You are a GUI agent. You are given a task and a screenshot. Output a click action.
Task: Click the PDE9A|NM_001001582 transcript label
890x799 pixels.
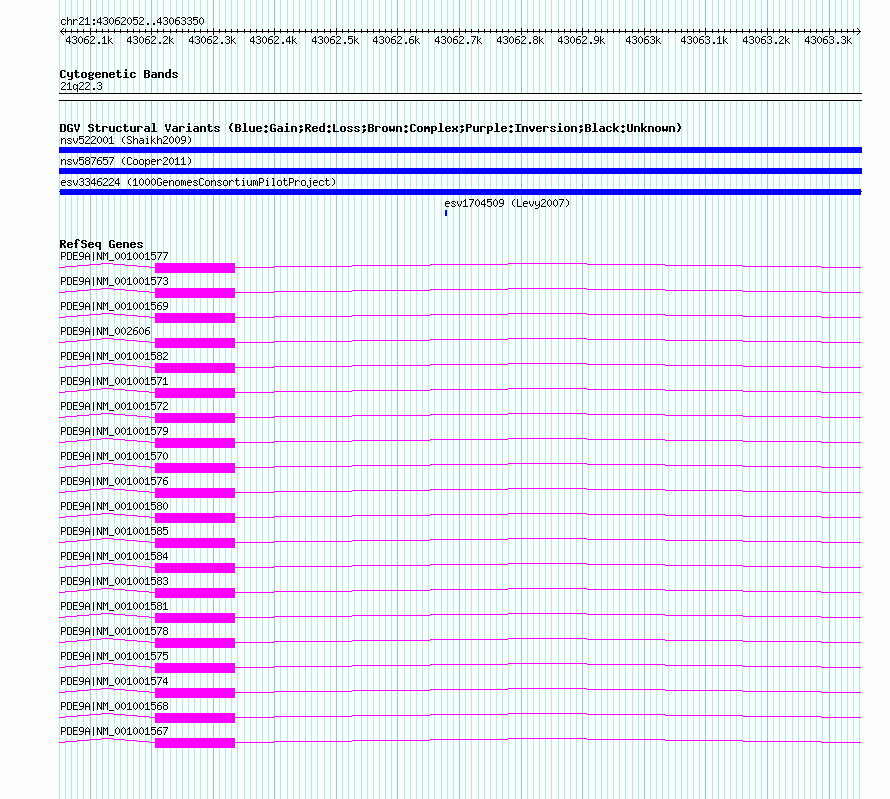pyautogui.click(x=114, y=356)
